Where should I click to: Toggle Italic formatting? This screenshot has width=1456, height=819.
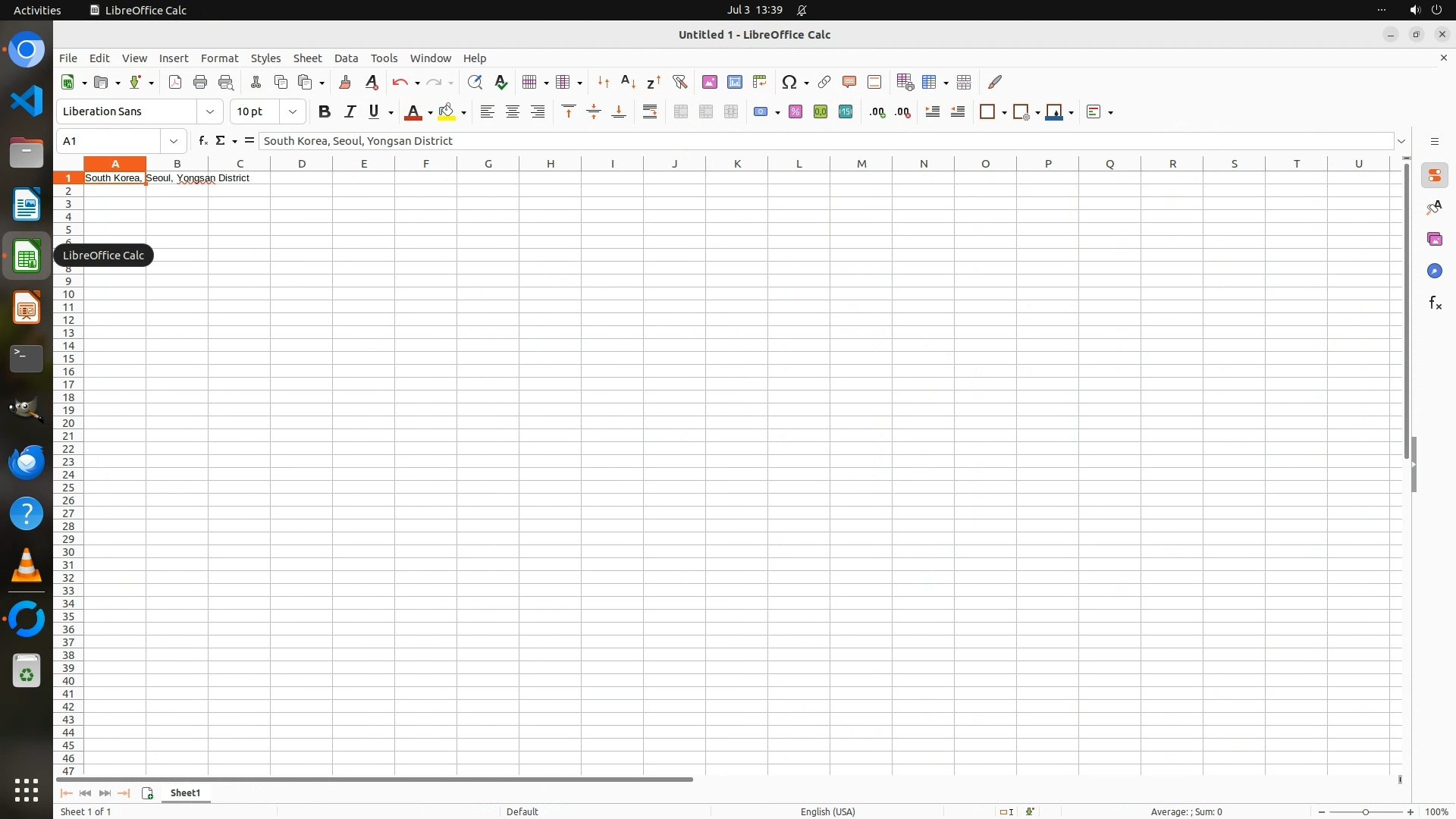click(x=350, y=111)
